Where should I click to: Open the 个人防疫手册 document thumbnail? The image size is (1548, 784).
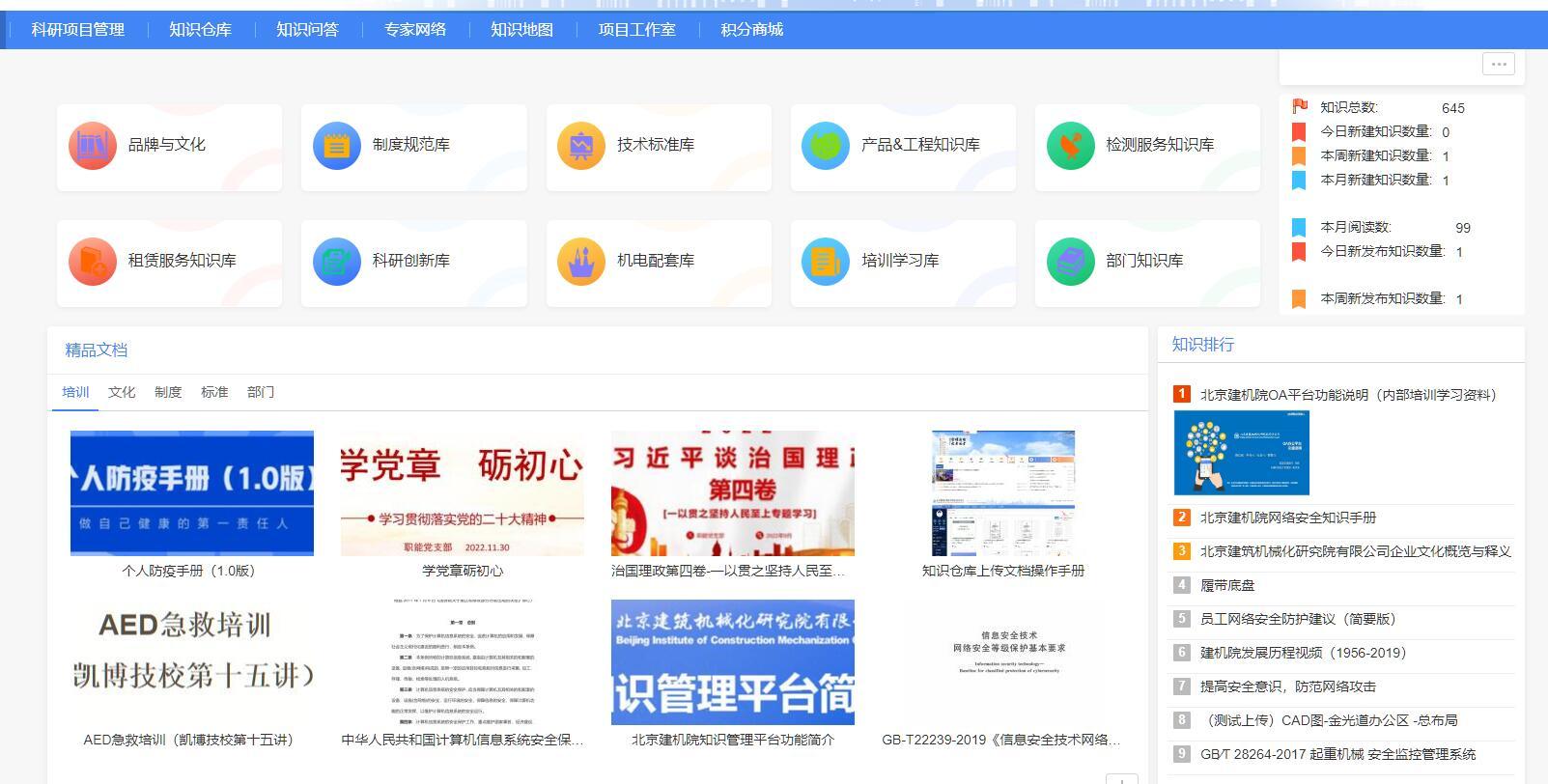click(x=192, y=493)
